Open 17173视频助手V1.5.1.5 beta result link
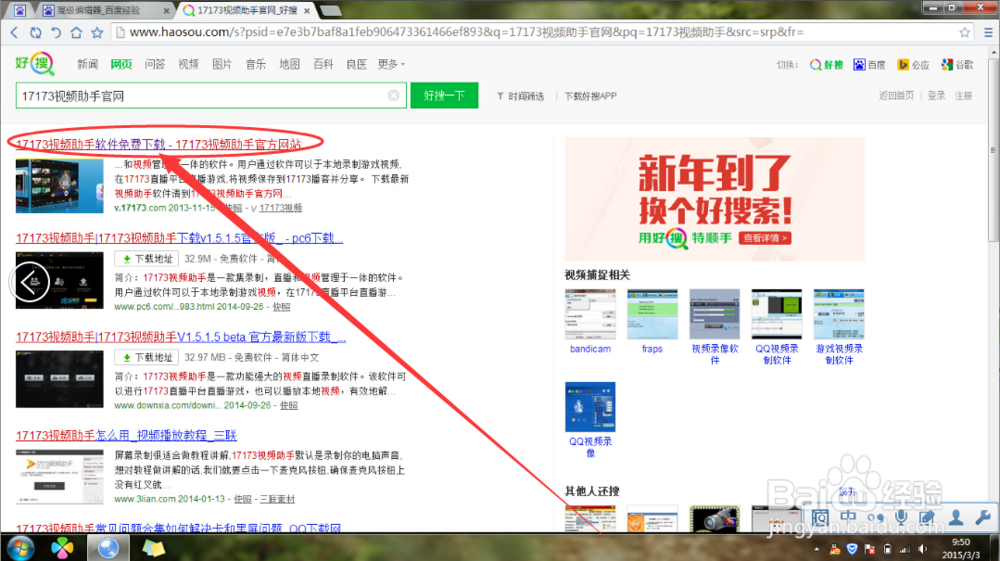The height and width of the screenshot is (561, 1000). [180, 337]
